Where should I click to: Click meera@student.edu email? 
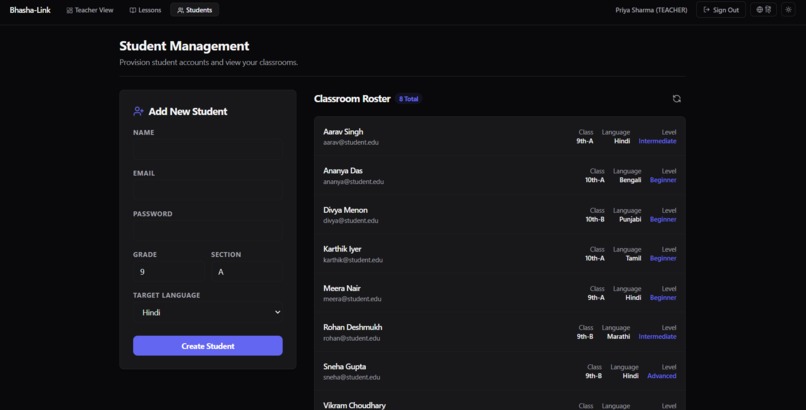coord(352,299)
